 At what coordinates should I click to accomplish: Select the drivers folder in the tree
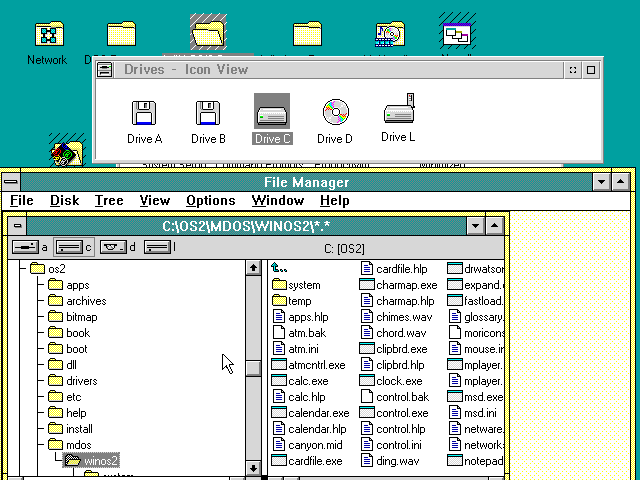[73, 381]
